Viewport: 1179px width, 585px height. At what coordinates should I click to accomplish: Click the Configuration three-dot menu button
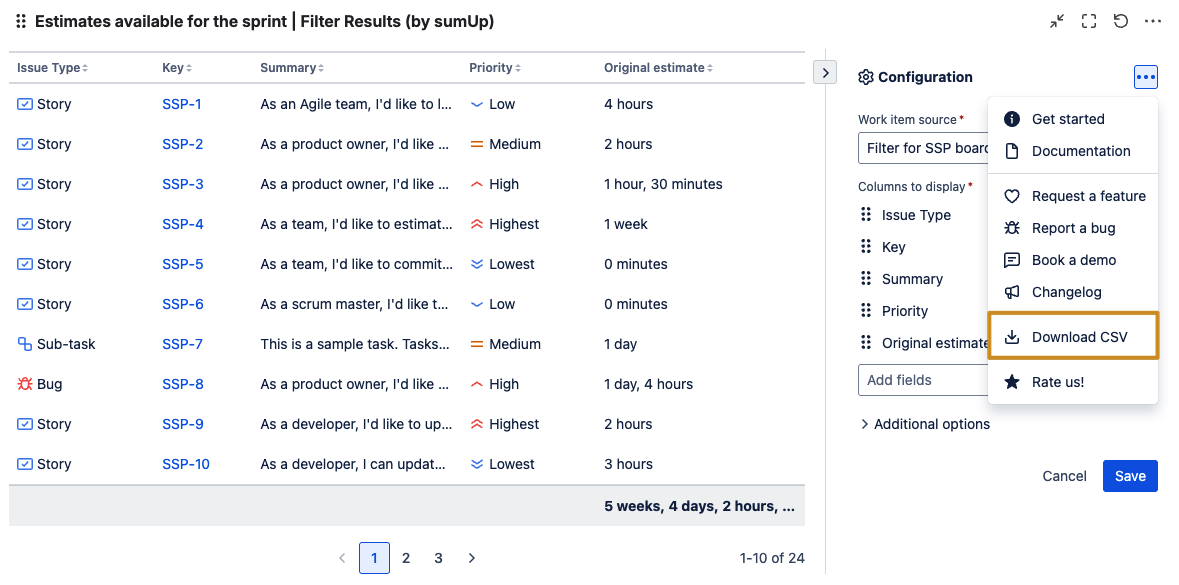(x=1145, y=77)
